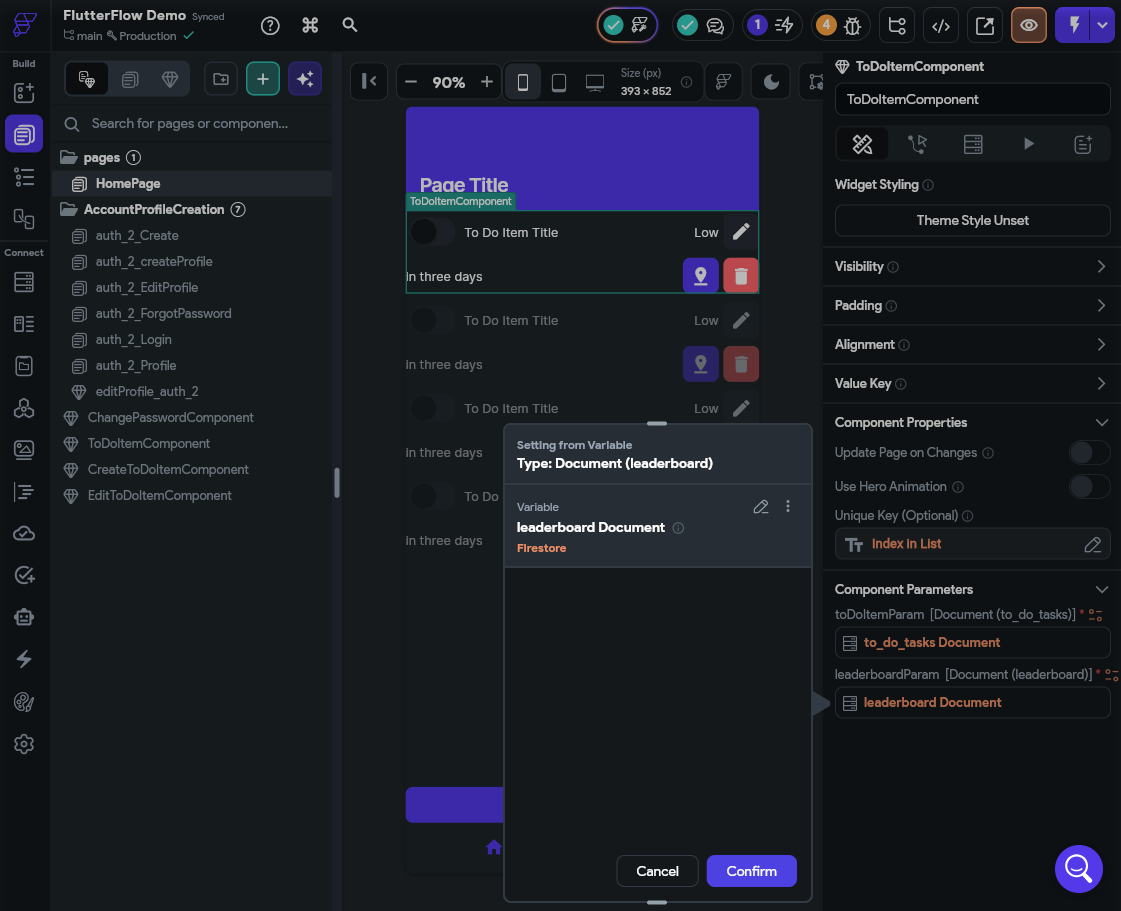Select the components diamond tab in page panel
The width and height of the screenshot is (1121, 911).
pos(169,79)
